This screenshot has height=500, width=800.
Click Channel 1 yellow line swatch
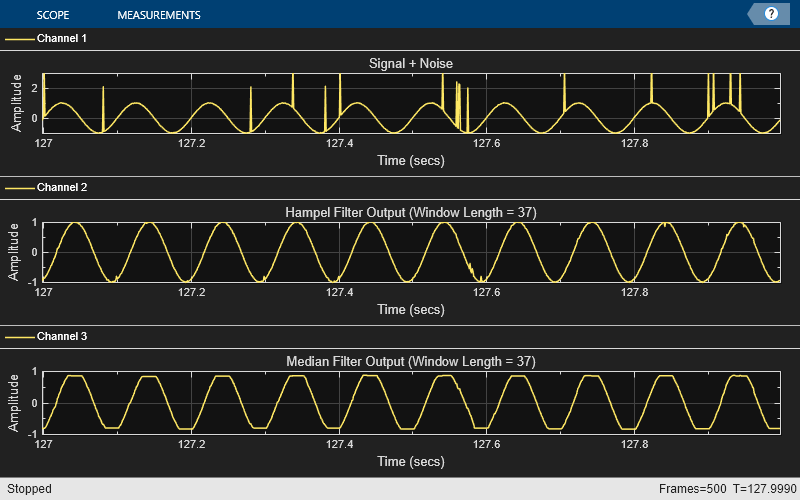click(x=19, y=38)
